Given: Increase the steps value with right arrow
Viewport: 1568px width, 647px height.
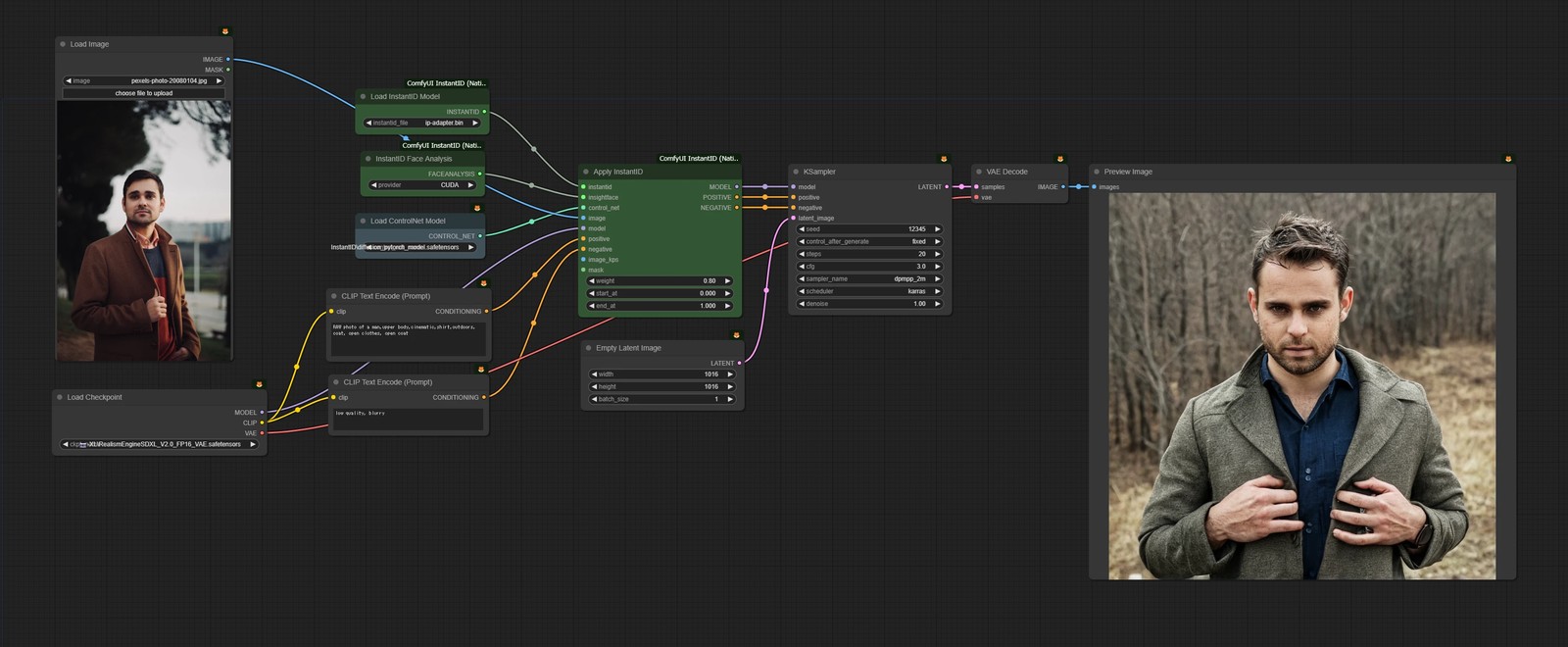Looking at the screenshot, I should pyautogui.click(x=937, y=254).
